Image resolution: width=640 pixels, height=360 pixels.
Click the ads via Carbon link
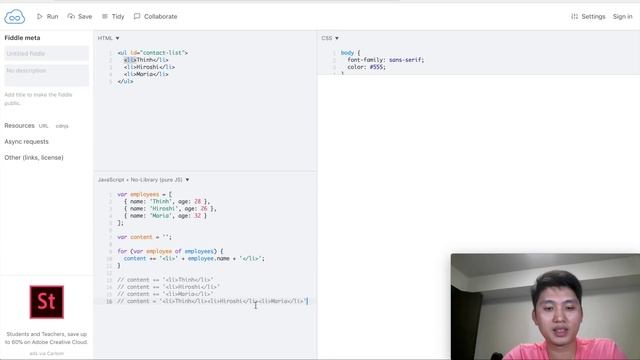[47, 353]
